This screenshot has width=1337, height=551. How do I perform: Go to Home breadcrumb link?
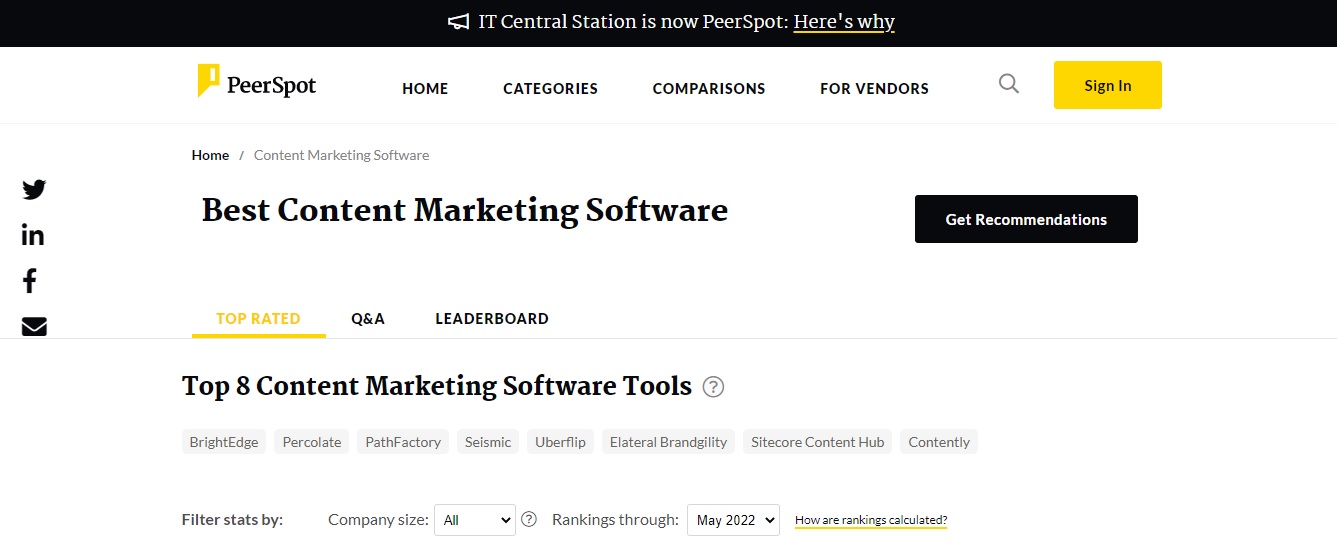coord(210,155)
